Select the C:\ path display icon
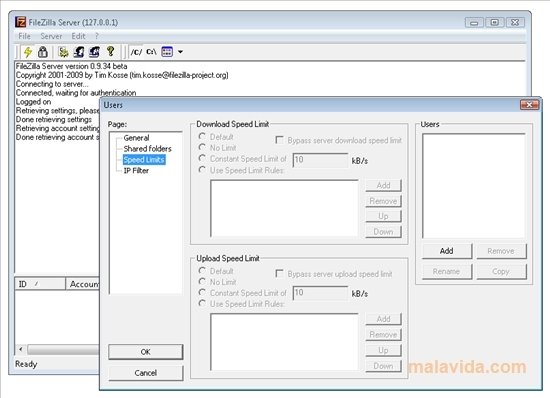The height and width of the screenshot is (398, 550). pyautogui.click(x=151, y=52)
